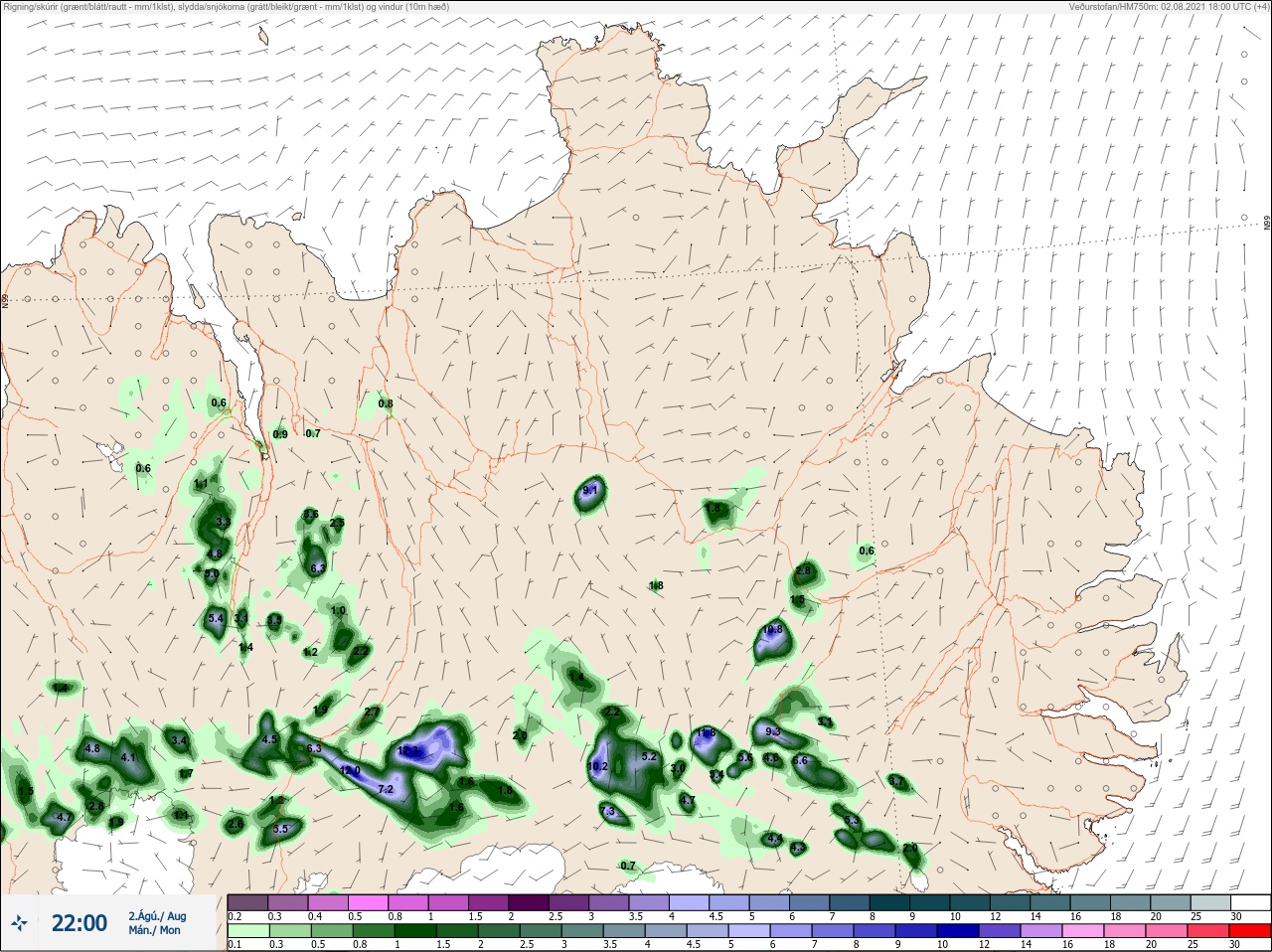The width and height of the screenshot is (1272, 952).
Task: Click the 9.1 precipitation value on the map
Action: (589, 490)
